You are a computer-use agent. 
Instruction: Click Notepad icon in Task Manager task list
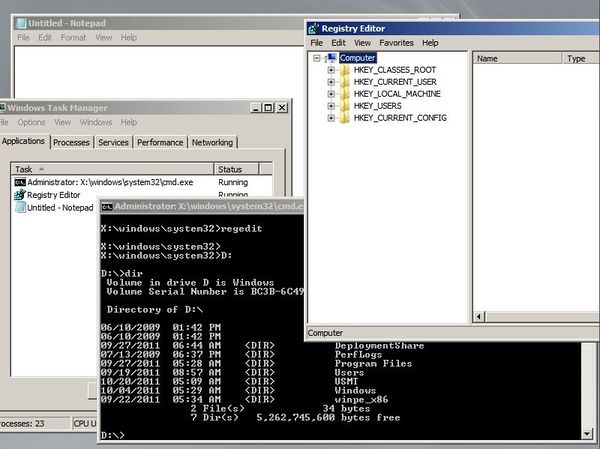[20, 208]
